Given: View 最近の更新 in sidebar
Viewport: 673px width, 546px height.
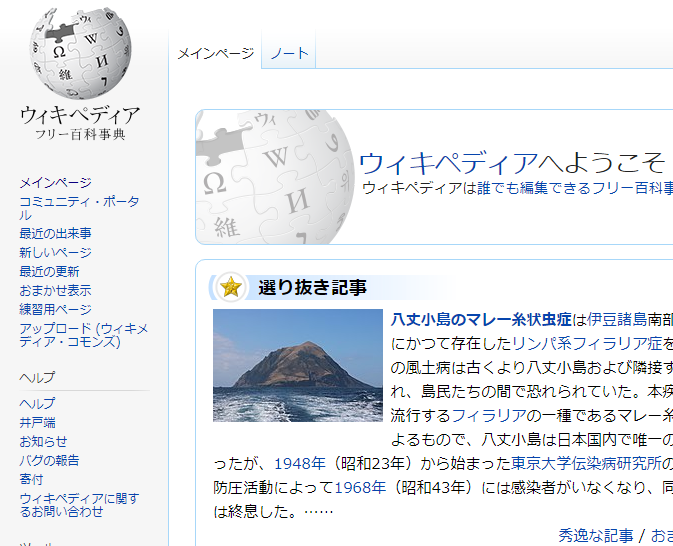Looking at the screenshot, I should [x=49, y=271].
